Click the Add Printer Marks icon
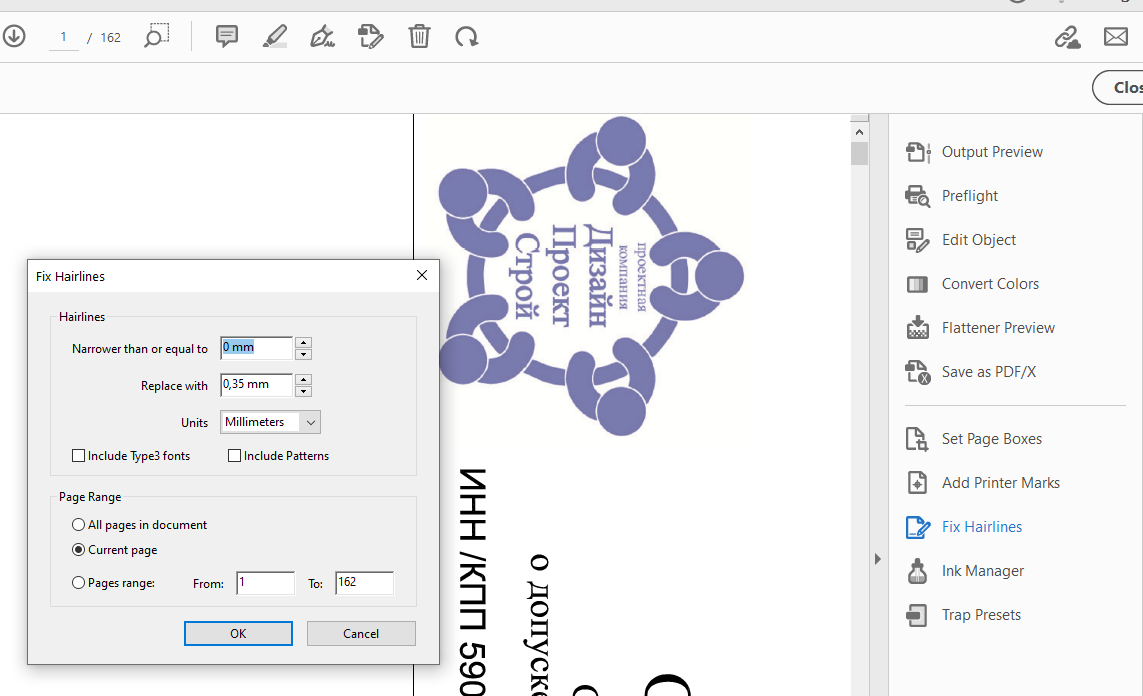The height and width of the screenshot is (696, 1143). (917, 482)
